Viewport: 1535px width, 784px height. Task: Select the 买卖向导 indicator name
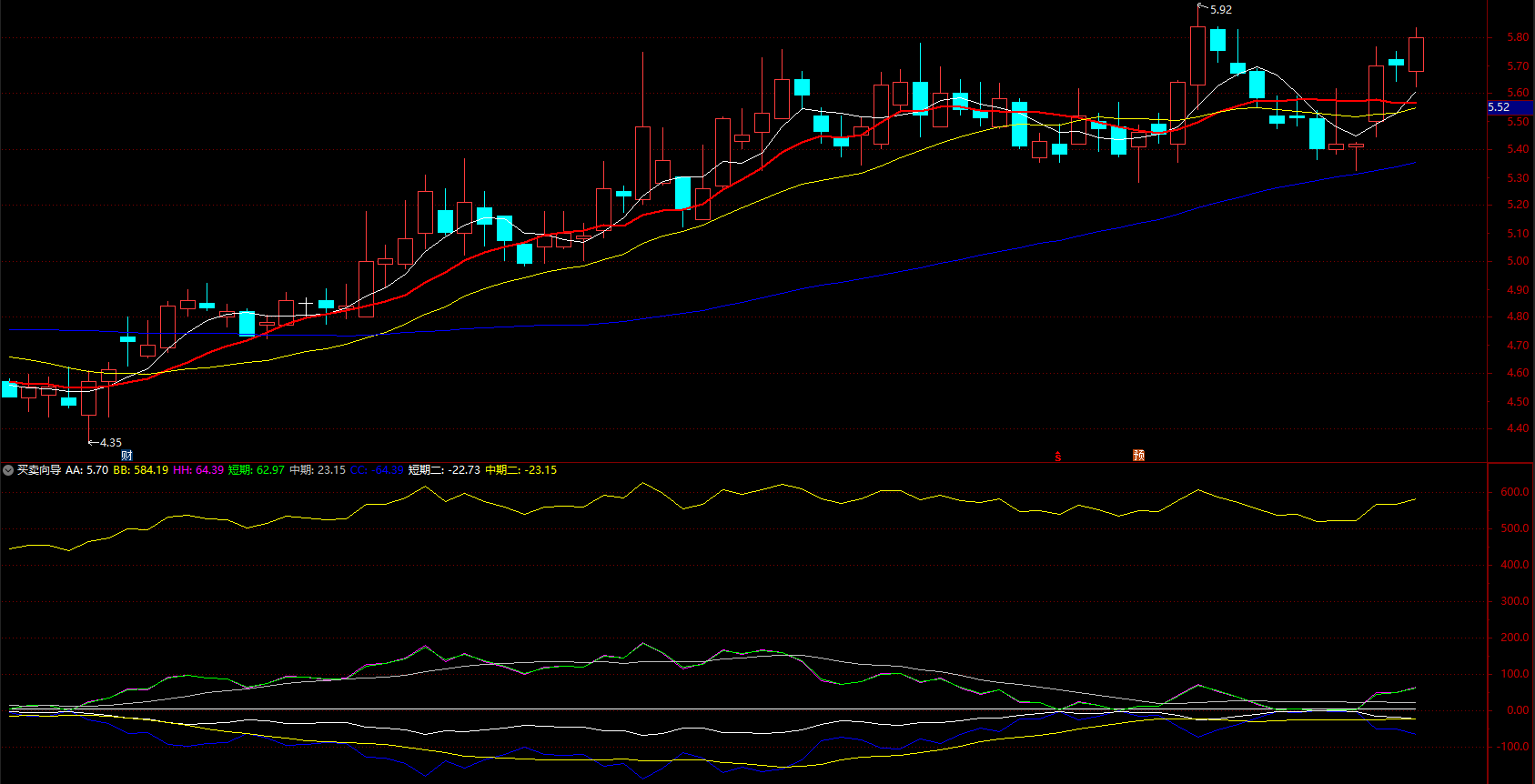(x=39, y=470)
